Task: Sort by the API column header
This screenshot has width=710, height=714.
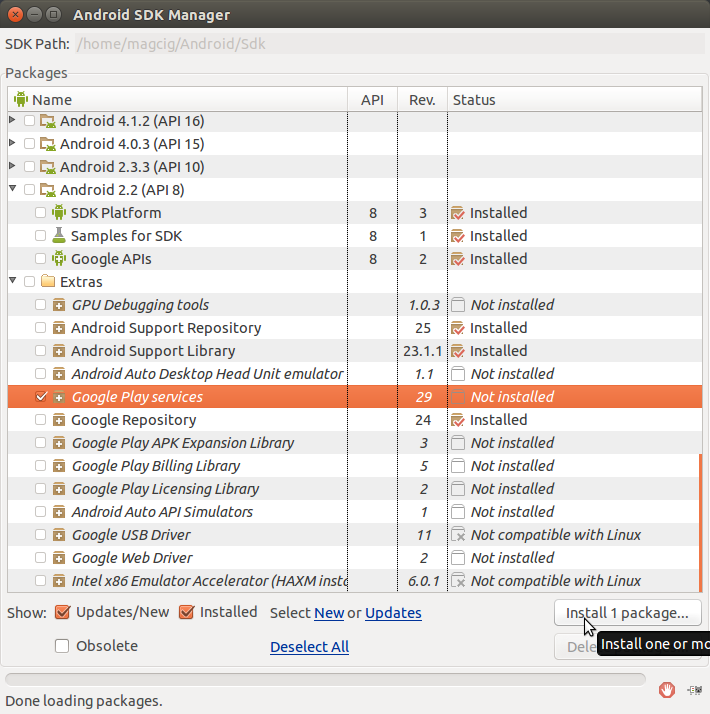Action: [x=373, y=99]
